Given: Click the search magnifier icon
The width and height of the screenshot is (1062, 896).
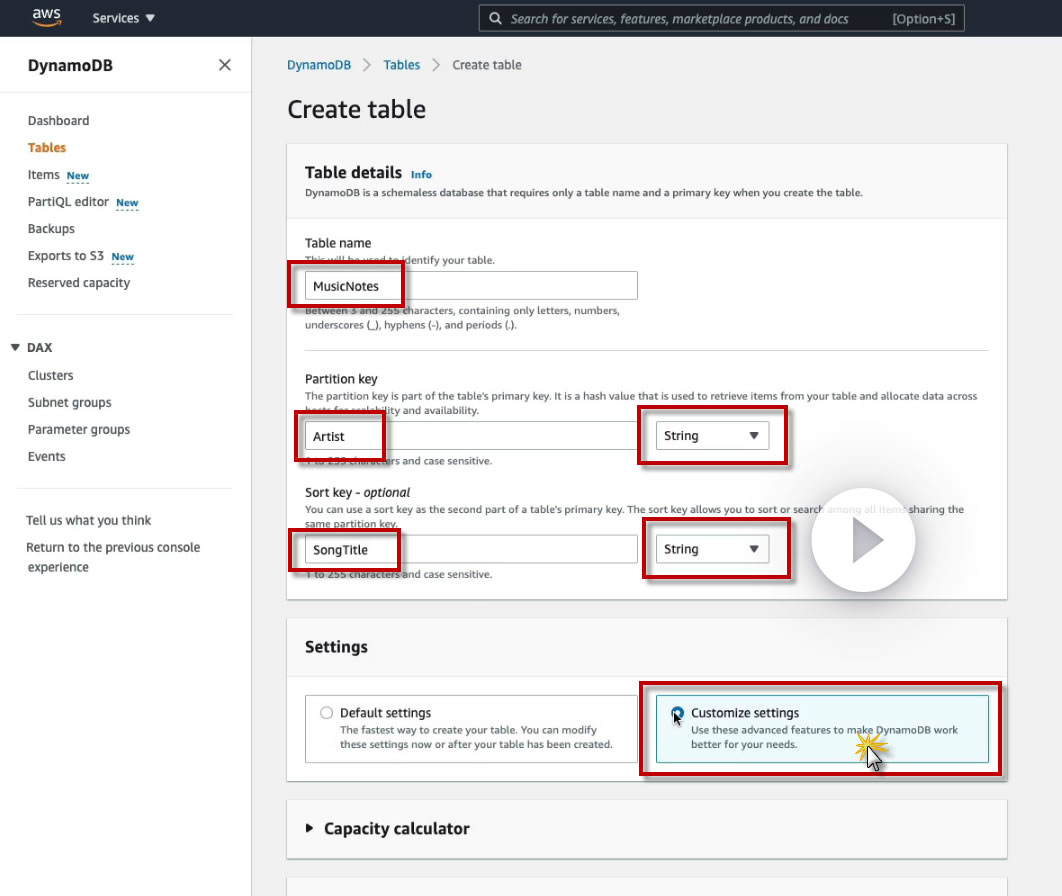Looking at the screenshot, I should tap(496, 18).
